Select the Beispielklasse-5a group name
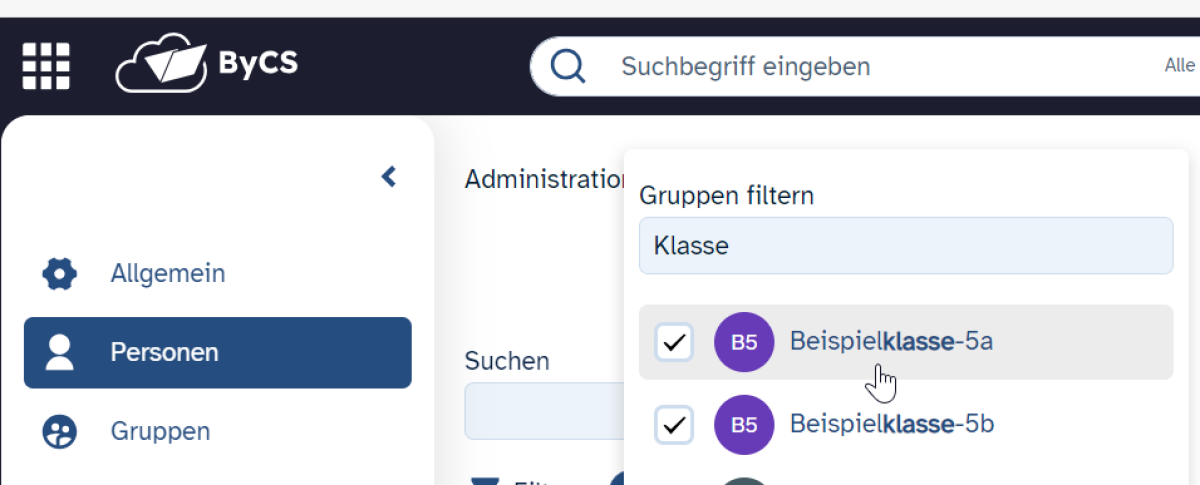 click(891, 341)
